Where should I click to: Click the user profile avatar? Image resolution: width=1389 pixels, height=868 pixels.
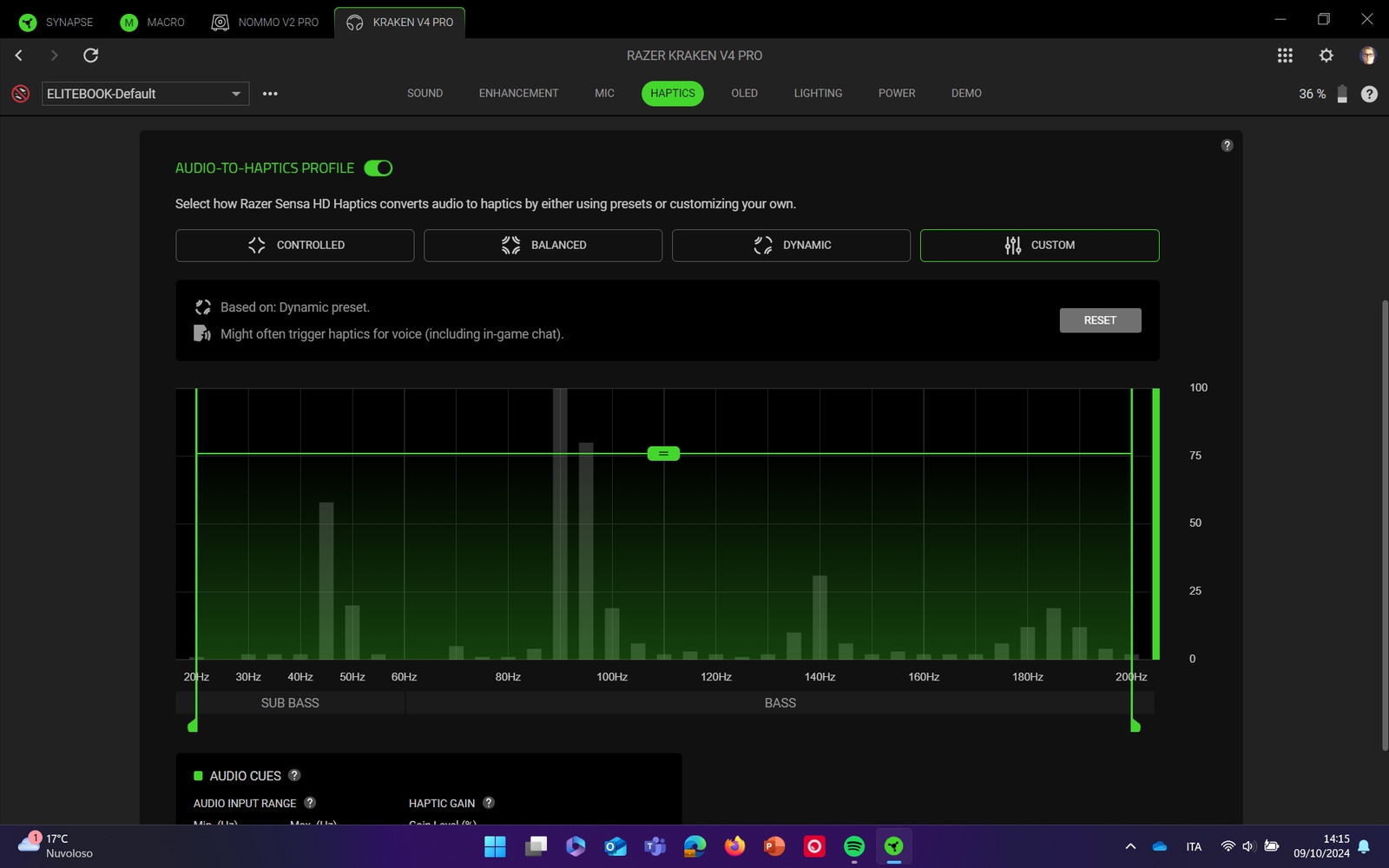1367,56
